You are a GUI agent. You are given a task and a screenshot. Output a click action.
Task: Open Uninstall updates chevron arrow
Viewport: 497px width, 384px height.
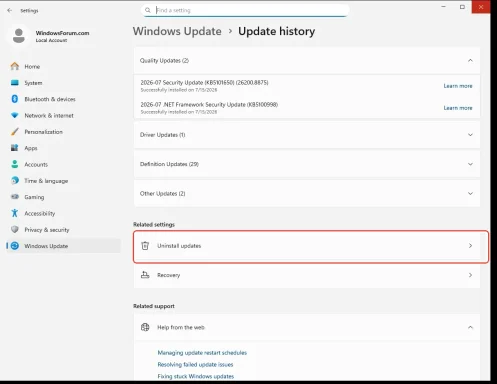(x=470, y=246)
